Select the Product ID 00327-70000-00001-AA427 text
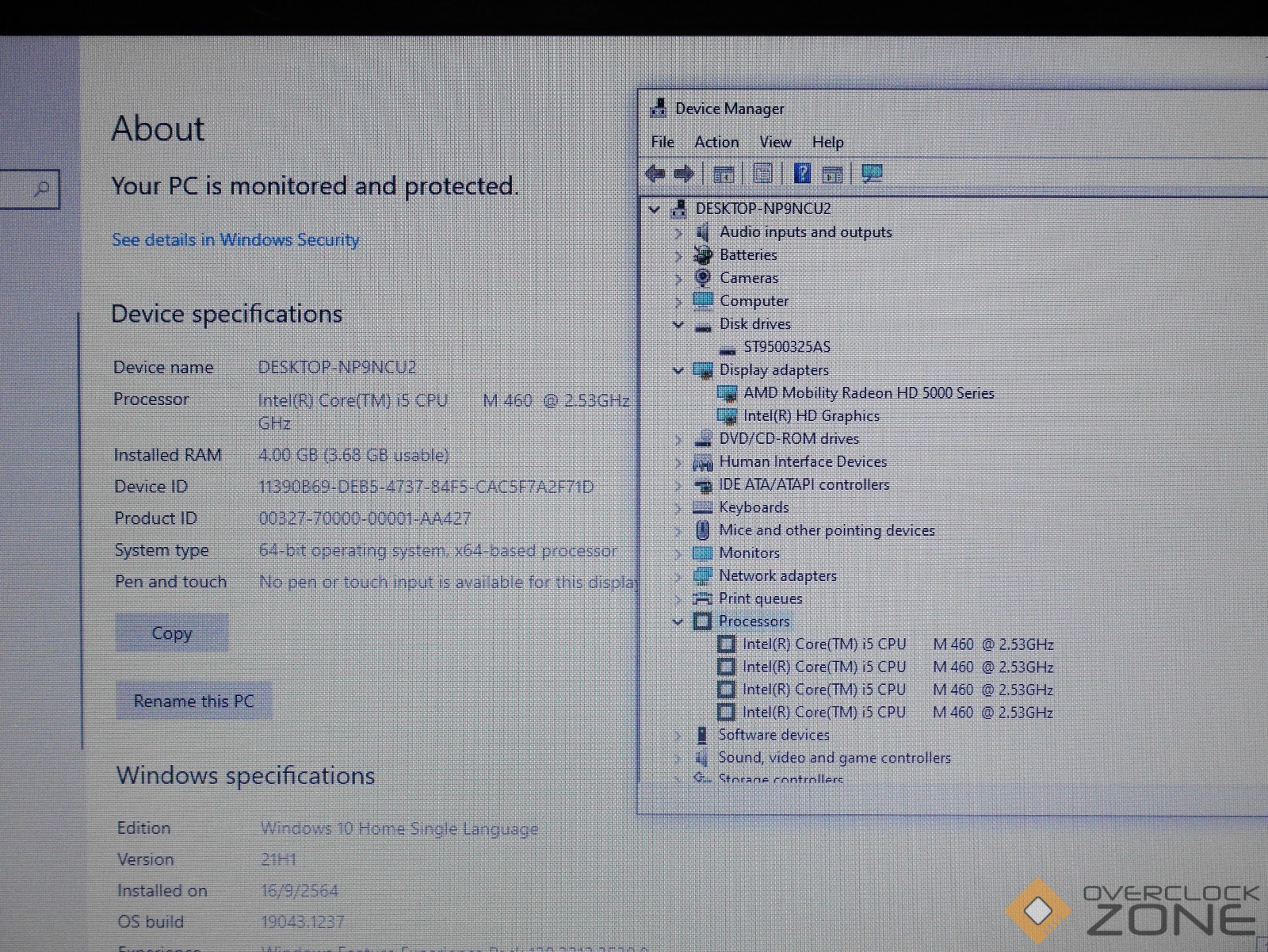 coord(365,518)
